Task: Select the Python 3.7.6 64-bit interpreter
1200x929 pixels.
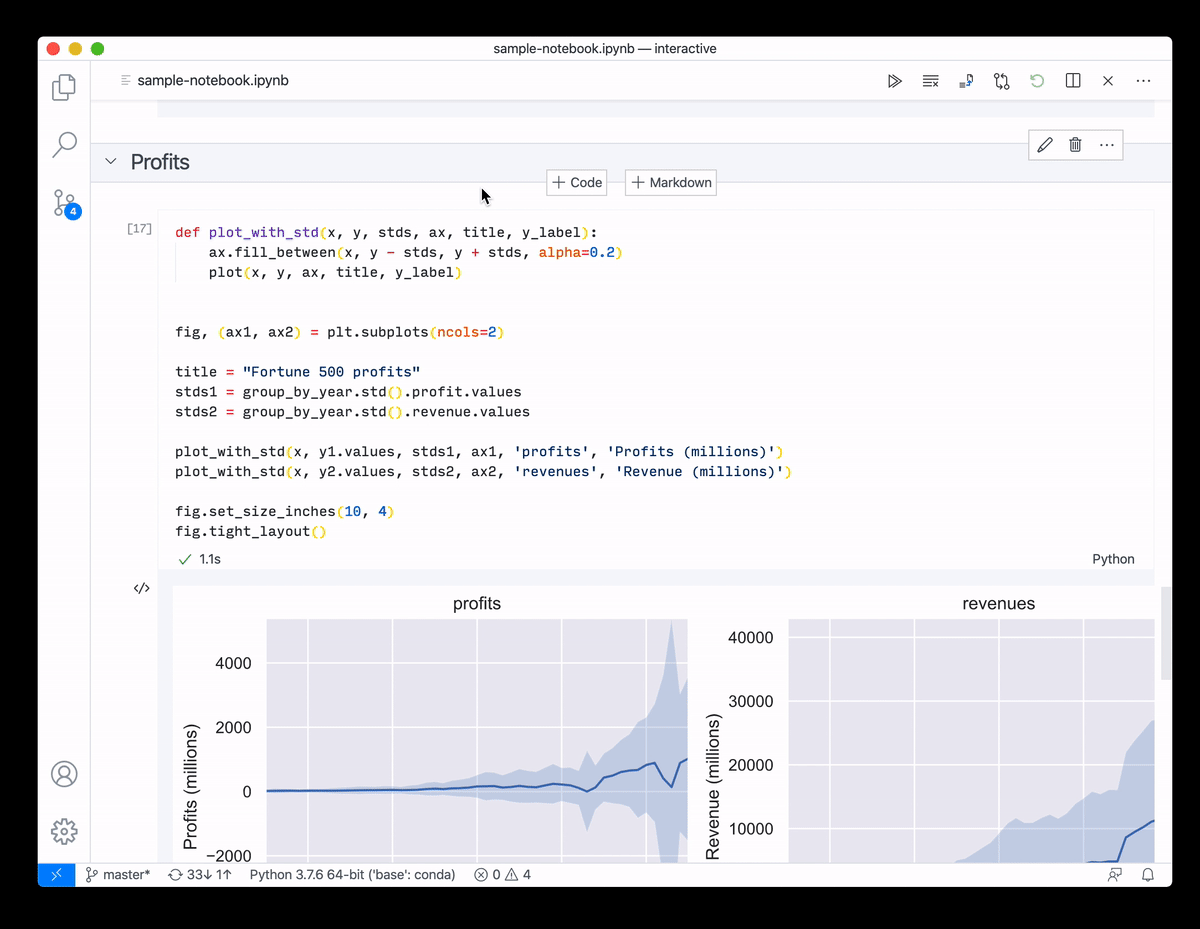Action: click(x=352, y=875)
